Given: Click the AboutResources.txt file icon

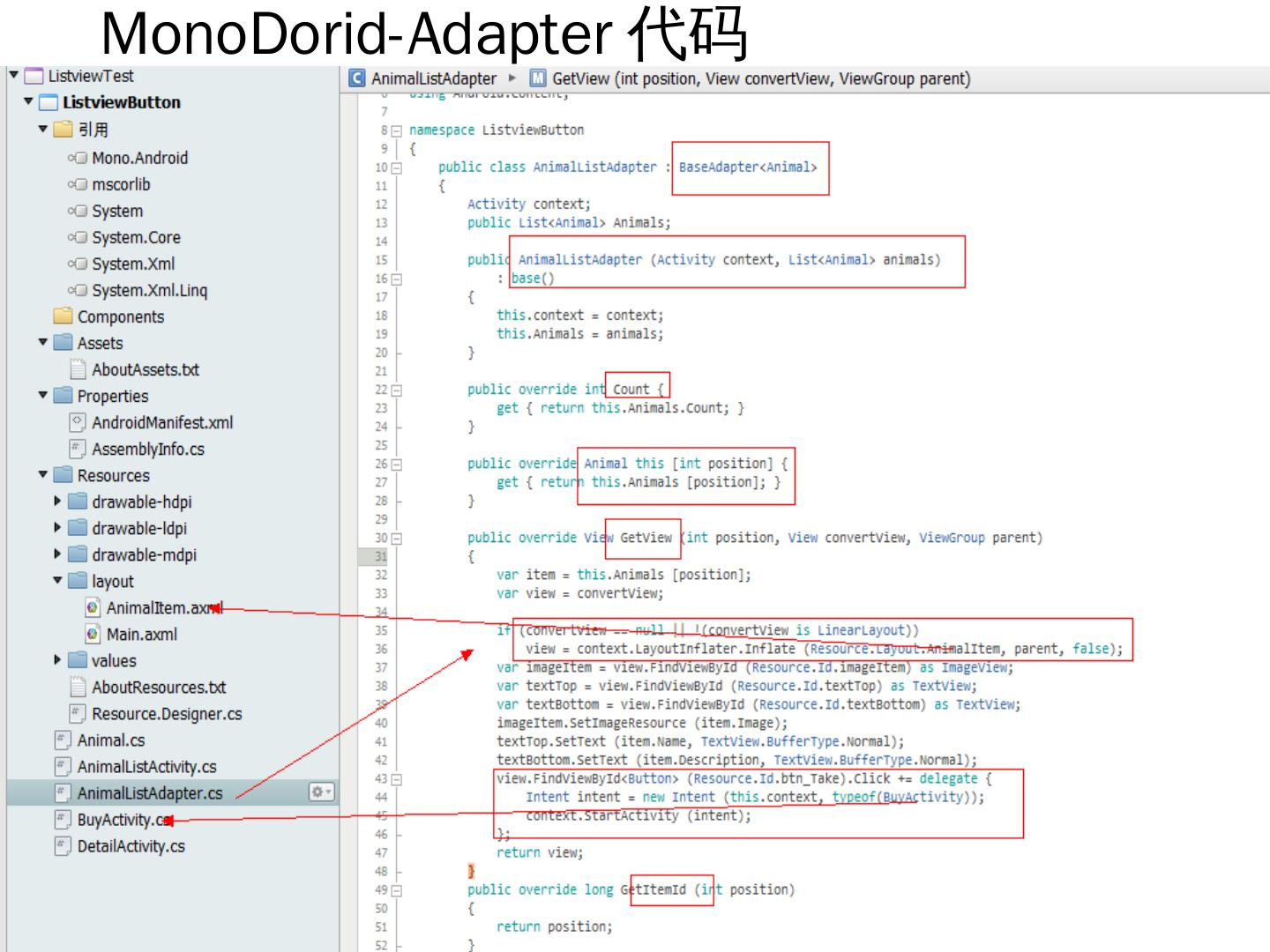Looking at the screenshot, I should 78,687.
